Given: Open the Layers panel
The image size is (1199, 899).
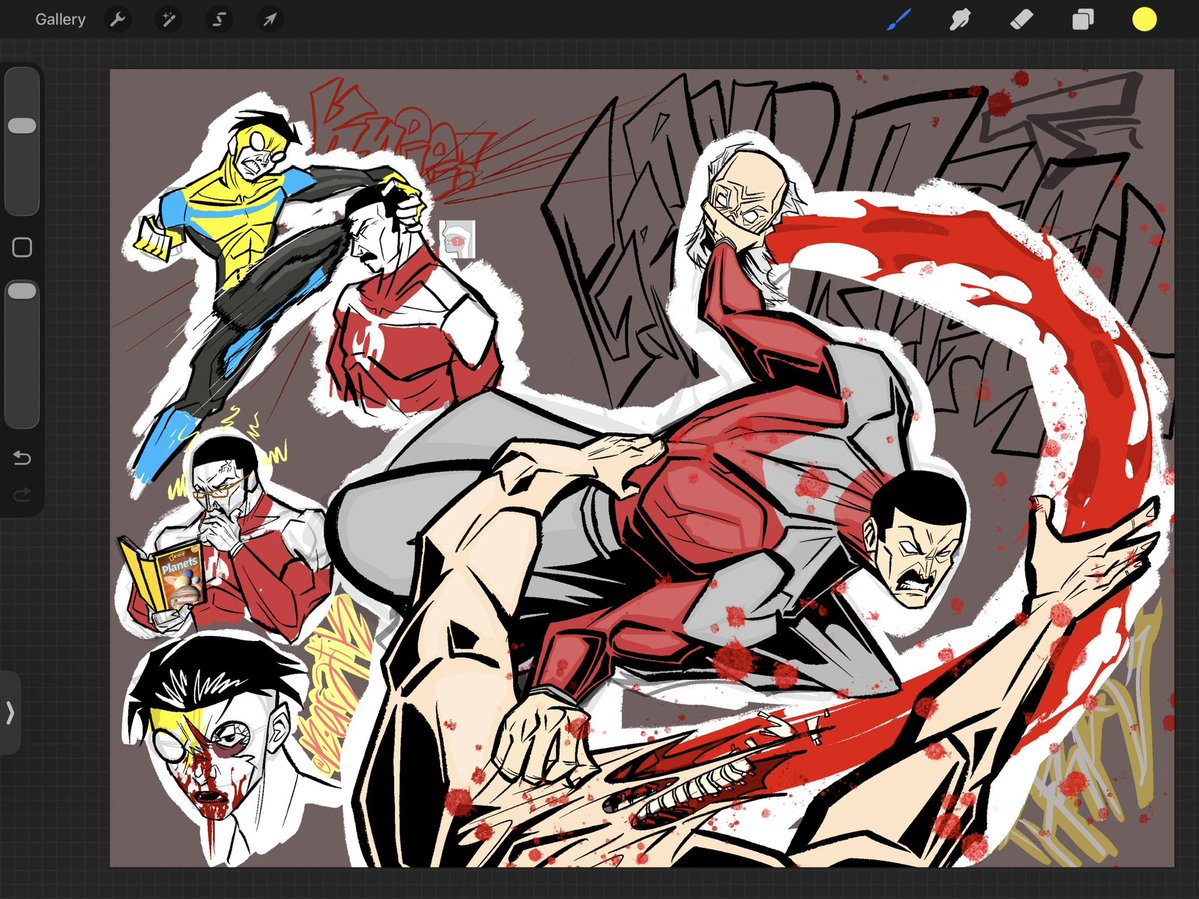Looking at the screenshot, I should (1083, 19).
